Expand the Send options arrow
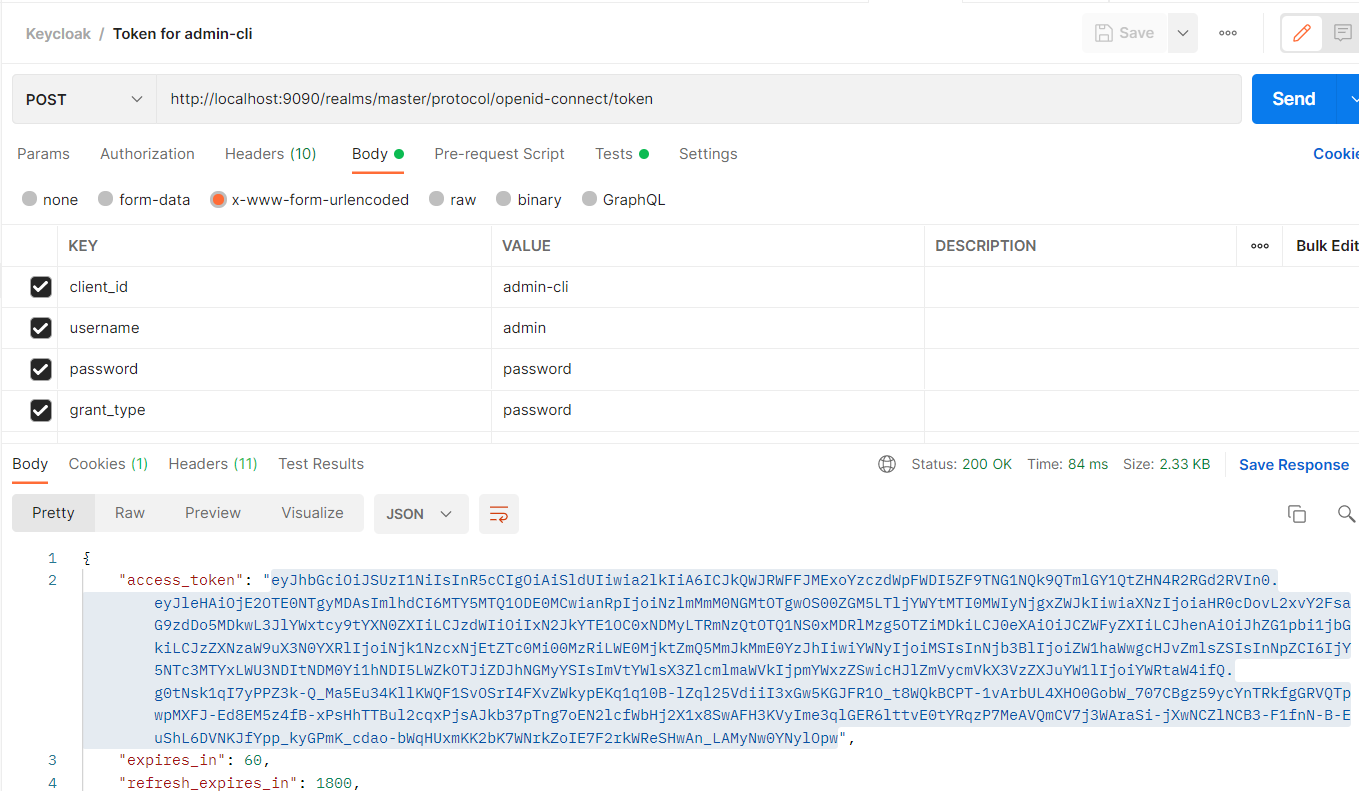 (1350, 99)
